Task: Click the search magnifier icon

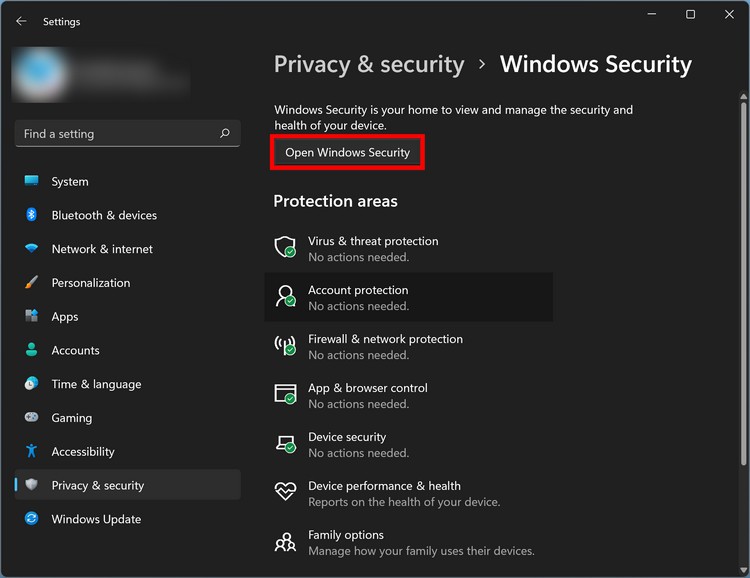Action: point(225,134)
